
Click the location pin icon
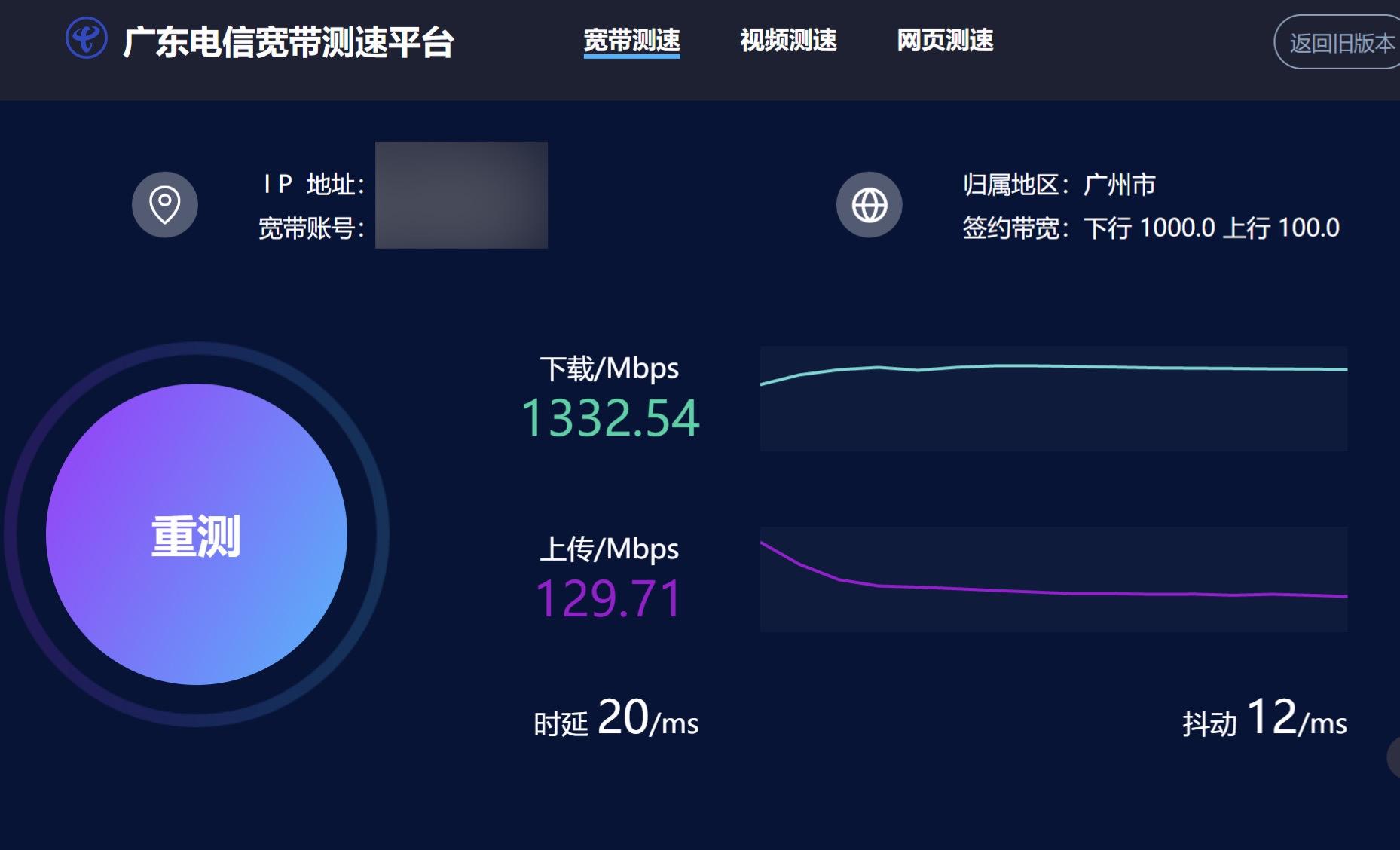click(164, 204)
